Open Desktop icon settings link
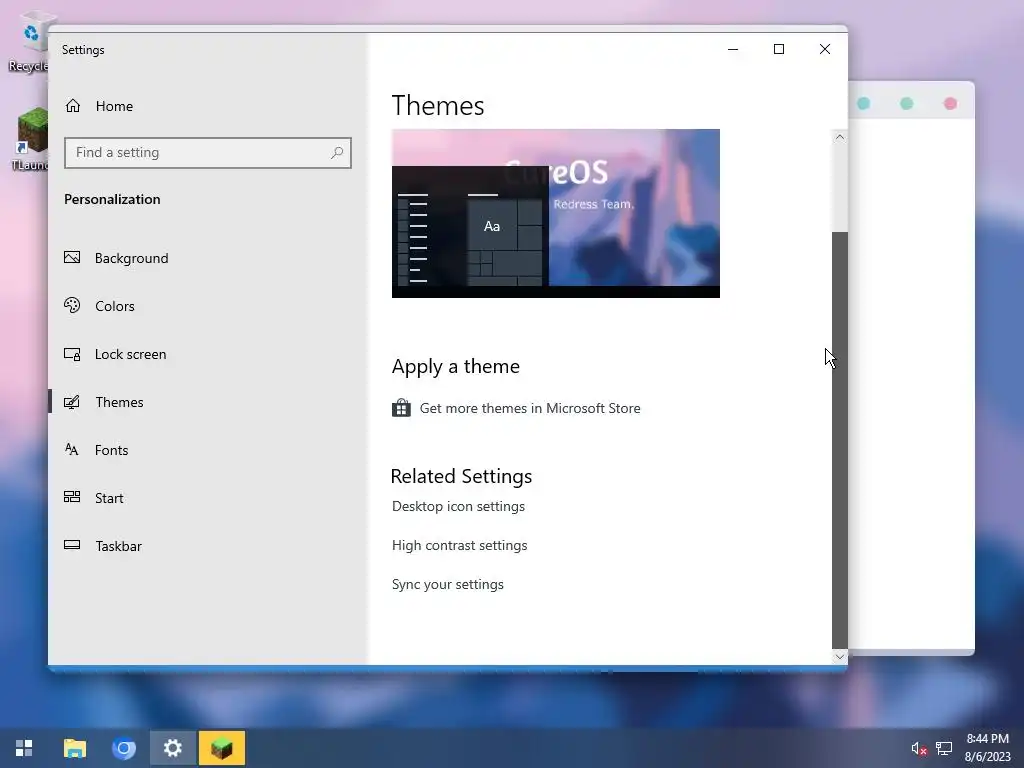 [458, 506]
